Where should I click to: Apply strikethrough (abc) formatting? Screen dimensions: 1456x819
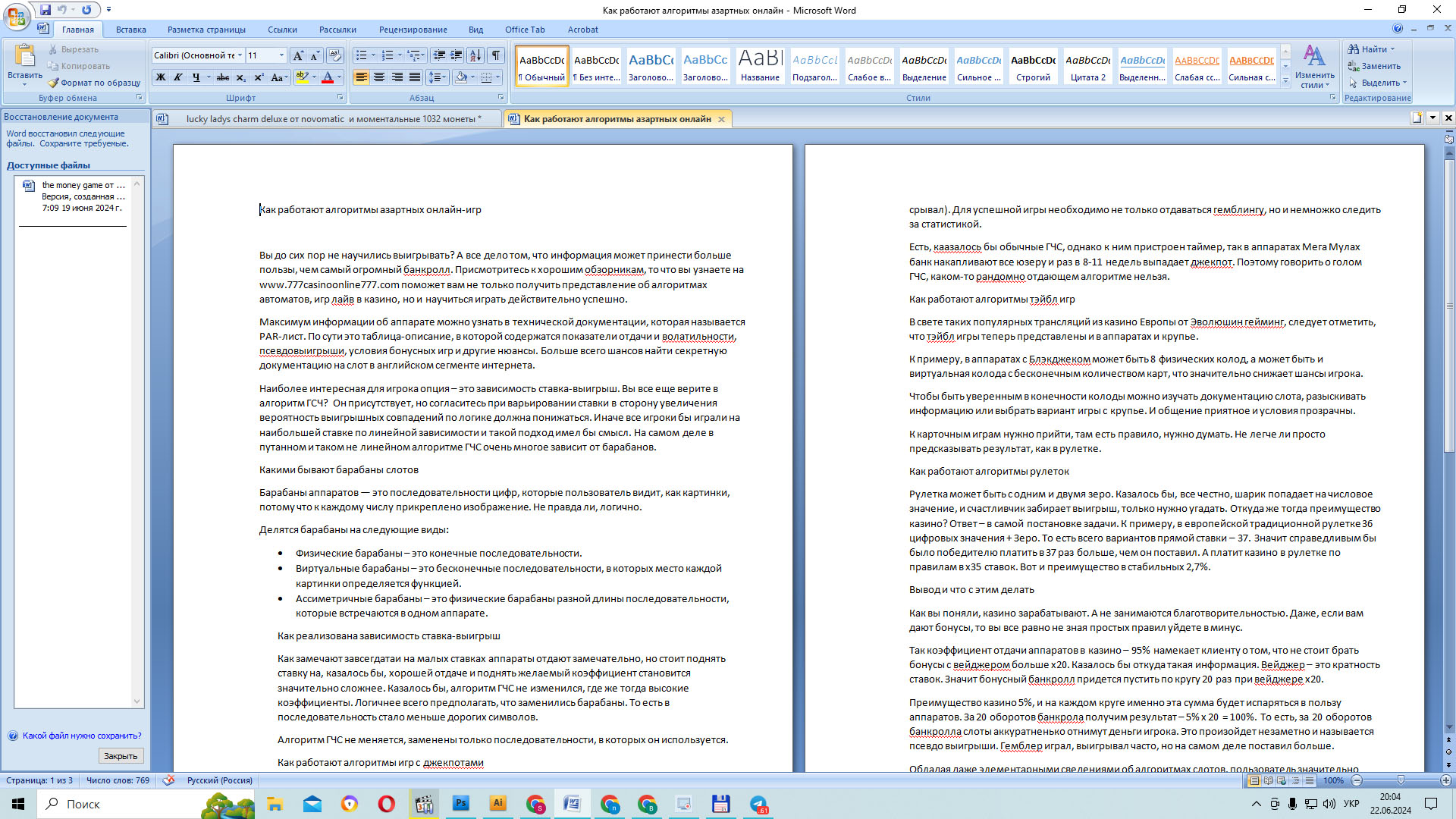[x=223, y=77]
